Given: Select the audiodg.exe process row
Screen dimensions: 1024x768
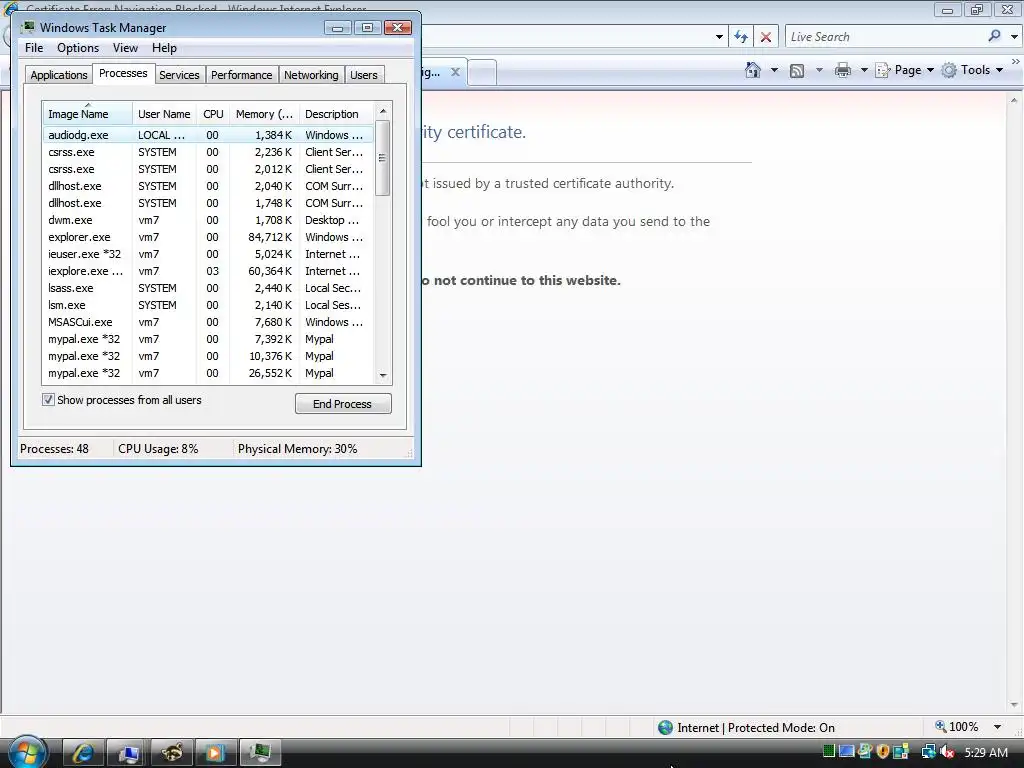Looking at the screenshot, I should point(208,135).
